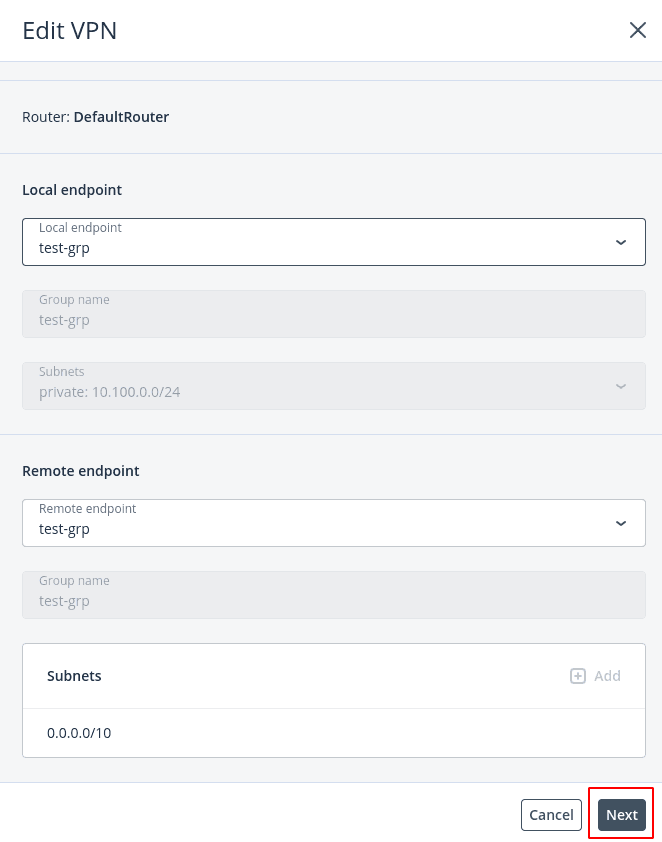Click the Remote endpoint chevron arrow
This screenshot has width=662, height=842.
[x=621, y=523]
